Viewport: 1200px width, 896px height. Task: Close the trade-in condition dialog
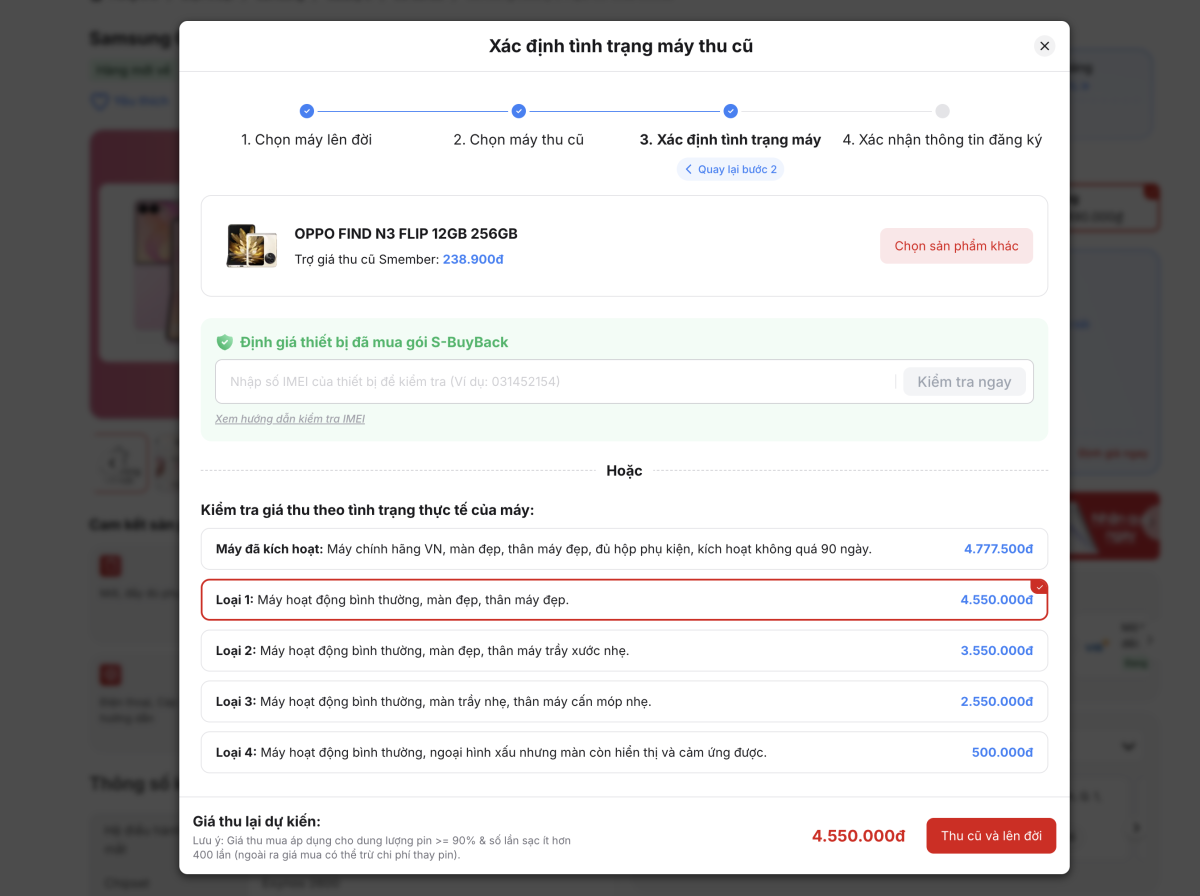tap(1044, 46)
